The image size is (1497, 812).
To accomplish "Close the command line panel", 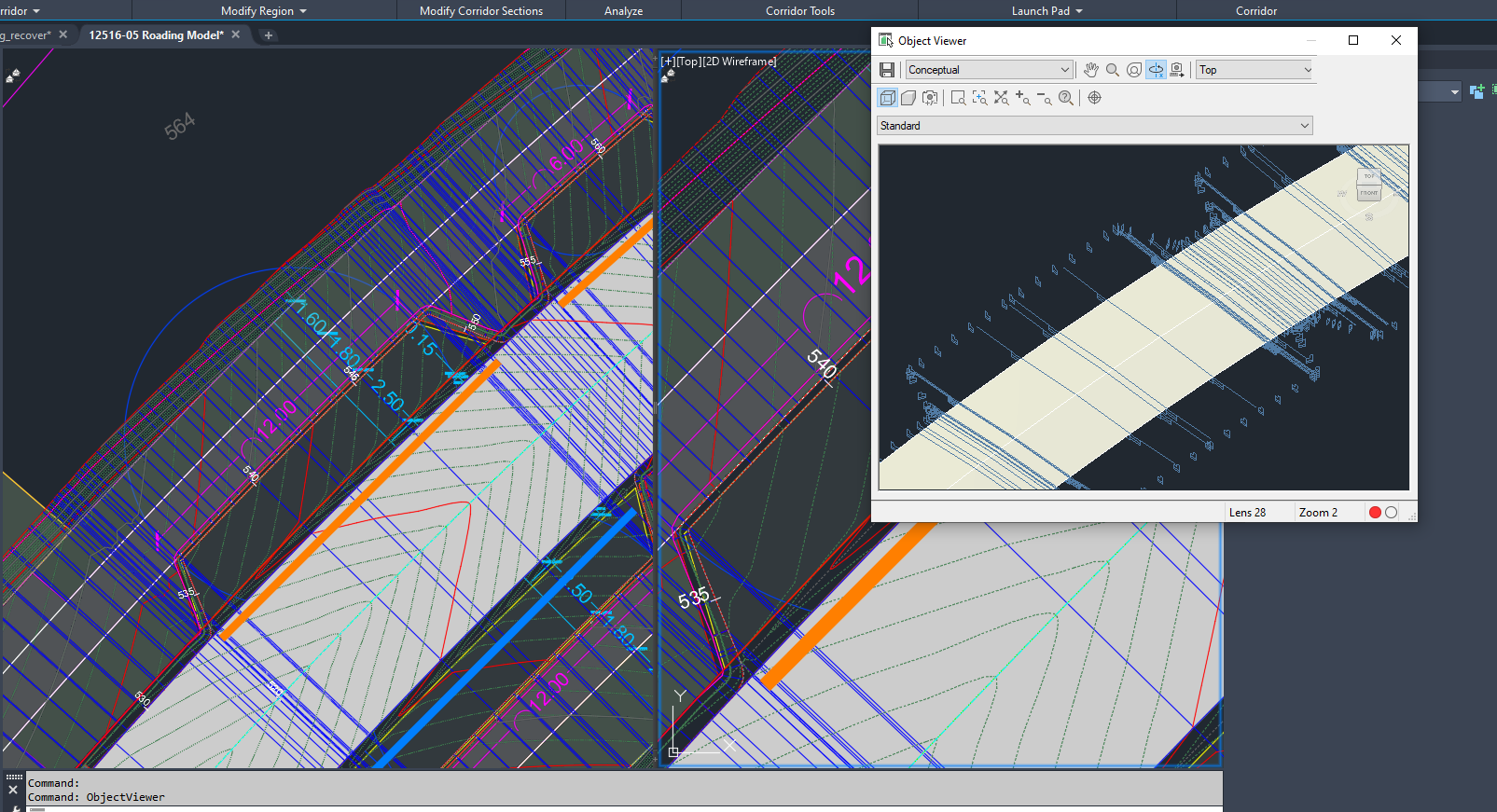I will 13,790.
